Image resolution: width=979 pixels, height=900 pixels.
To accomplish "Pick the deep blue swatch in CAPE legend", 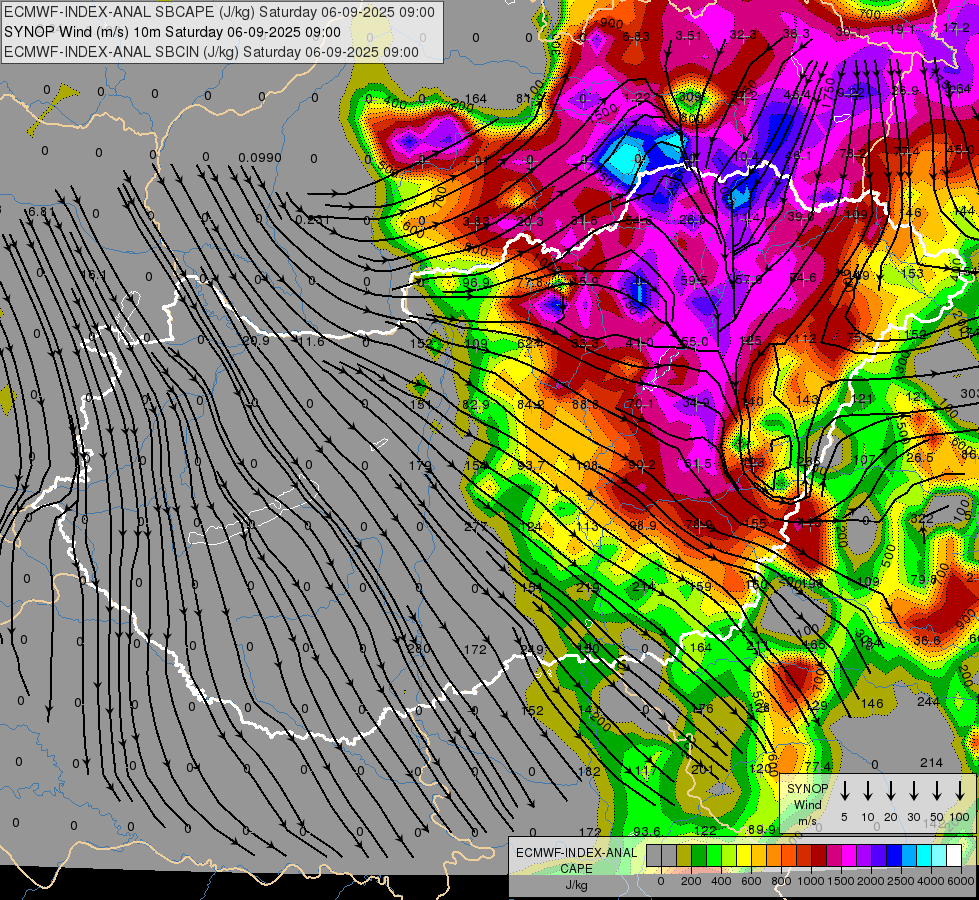I will click(894, 856).
